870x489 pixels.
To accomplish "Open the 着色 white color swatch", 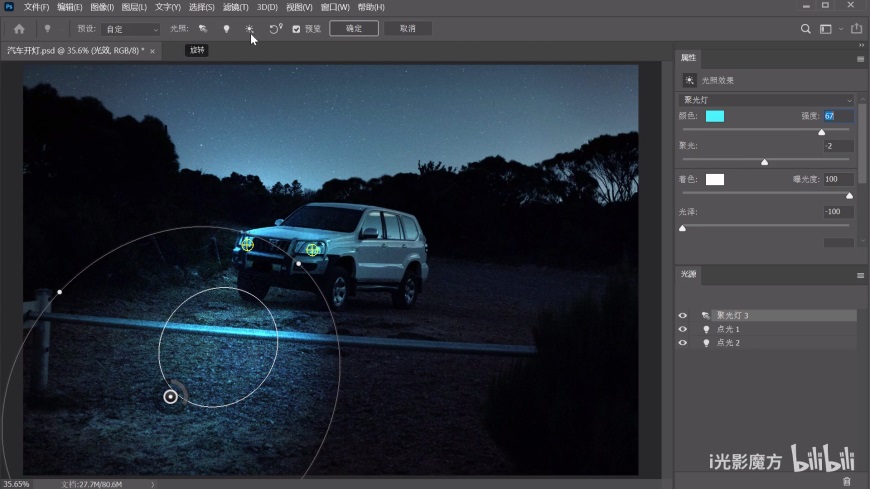I will pyautogui.click(x=715, y=179).
